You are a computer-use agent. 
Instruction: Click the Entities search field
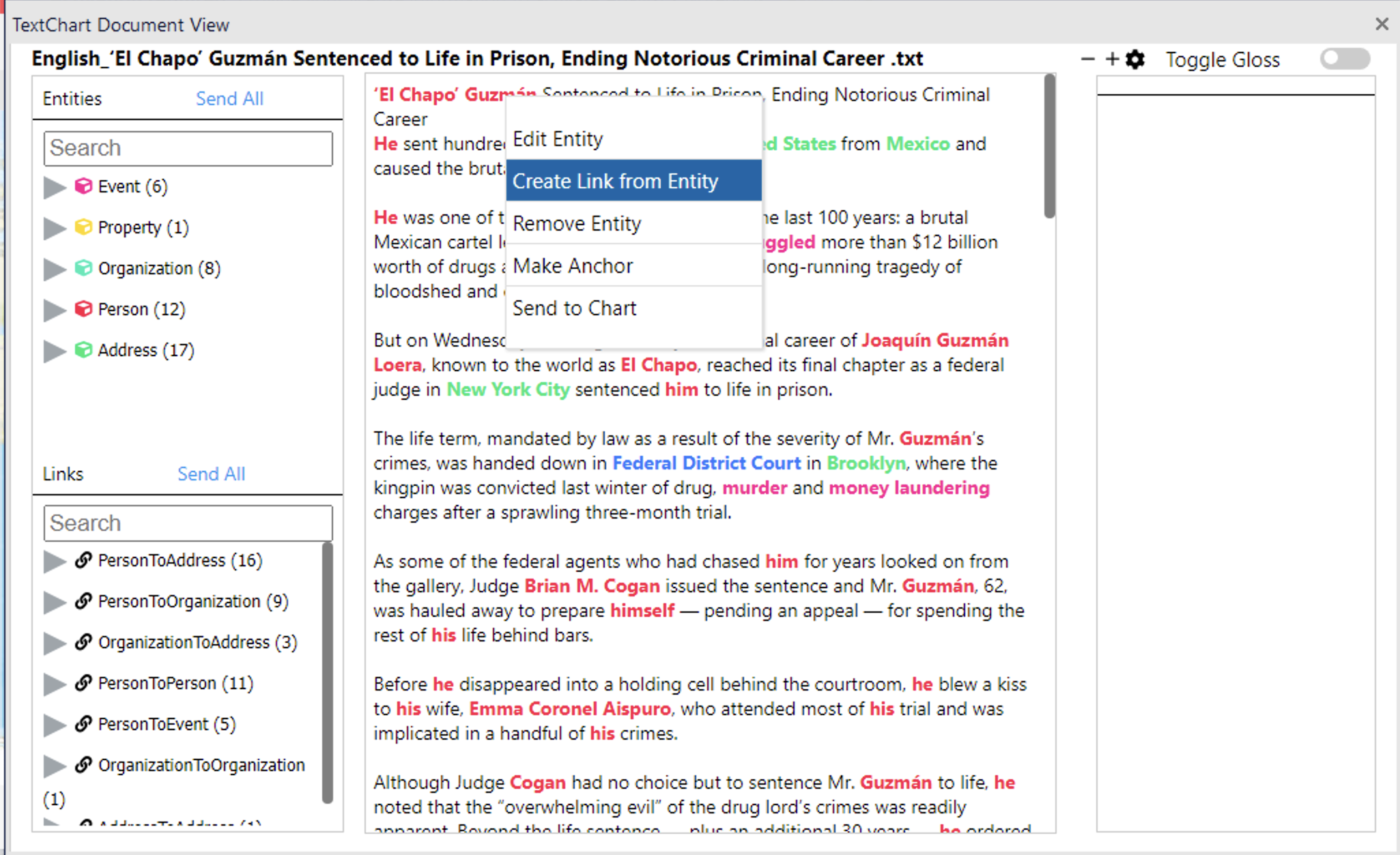188,148
